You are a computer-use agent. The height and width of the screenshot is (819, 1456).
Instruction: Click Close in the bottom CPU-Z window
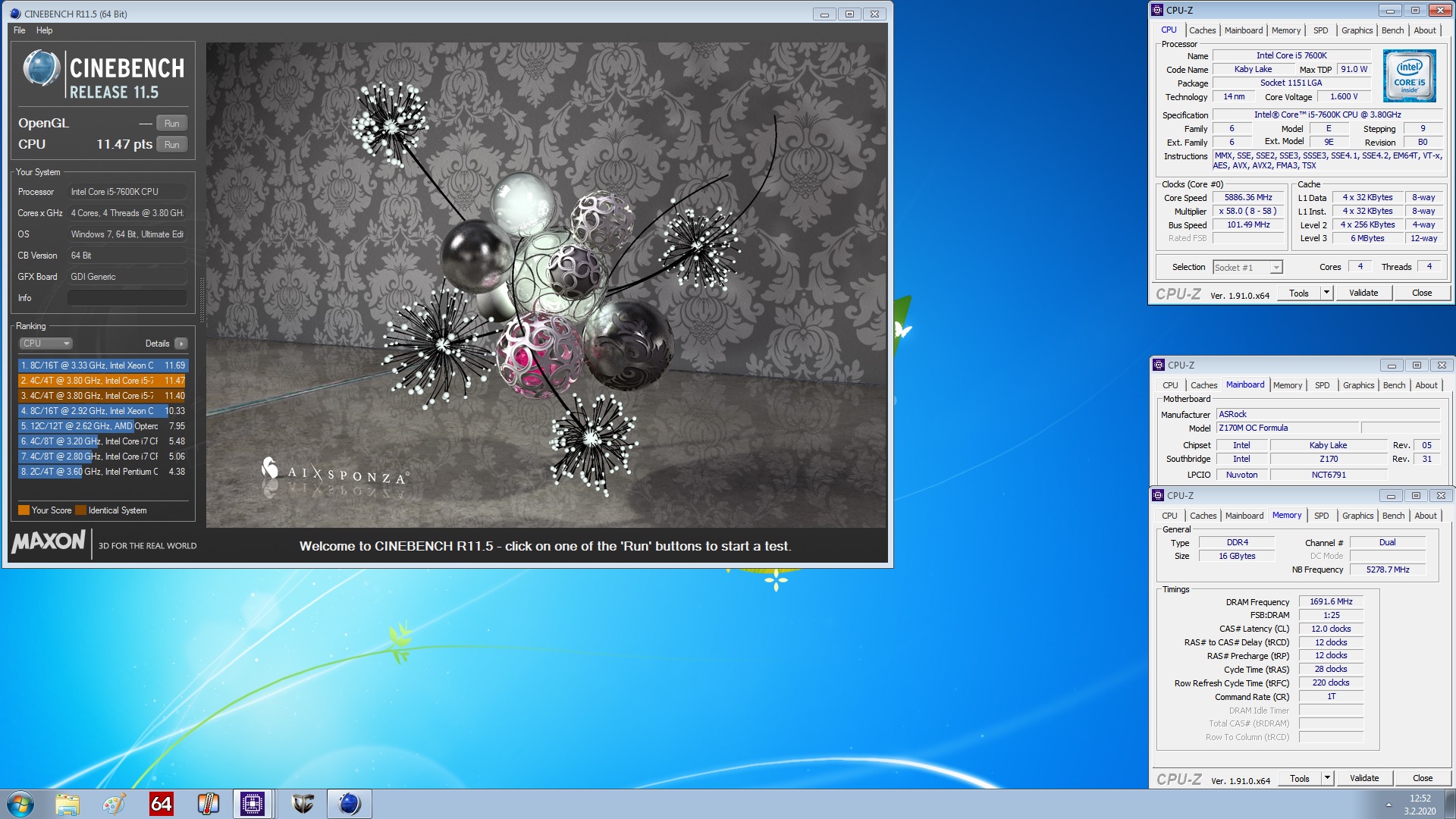click(1423, 778)
